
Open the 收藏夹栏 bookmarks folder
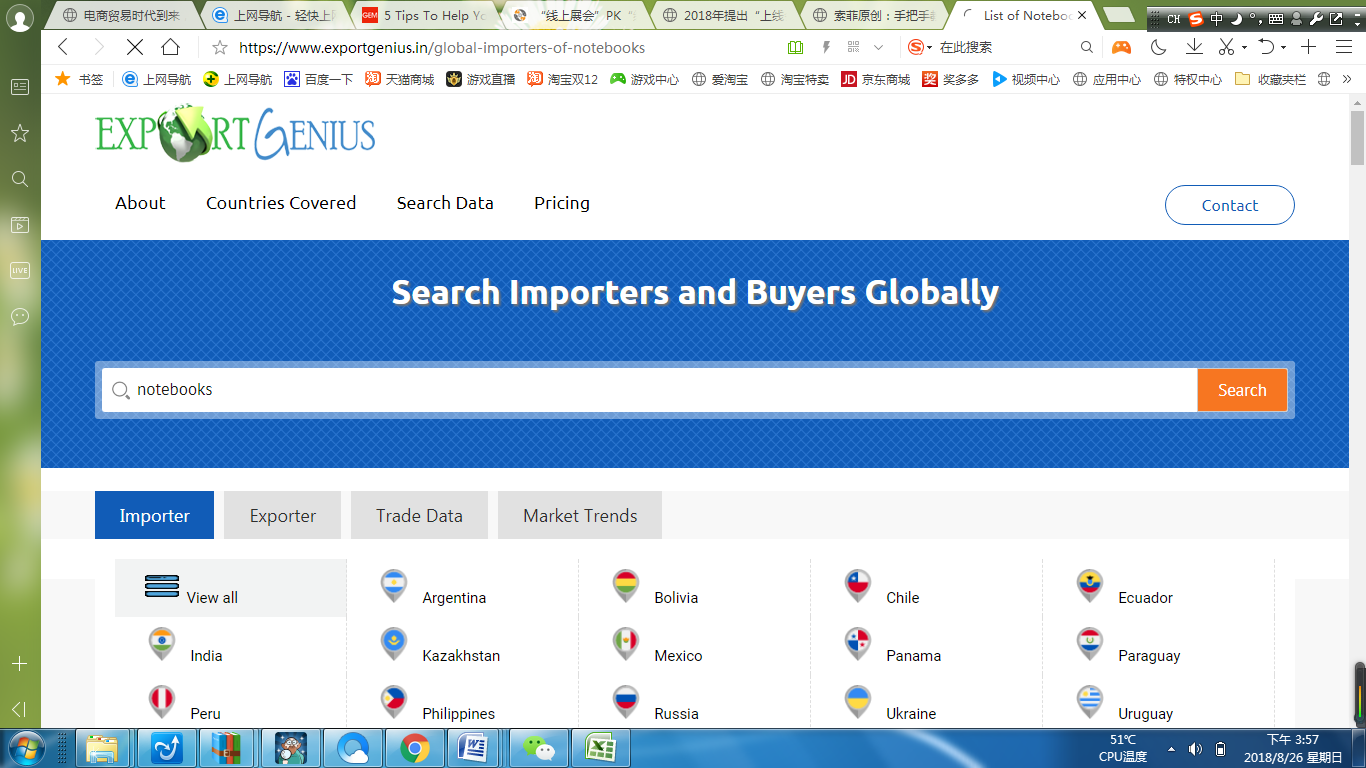[x=1270, y=79]
